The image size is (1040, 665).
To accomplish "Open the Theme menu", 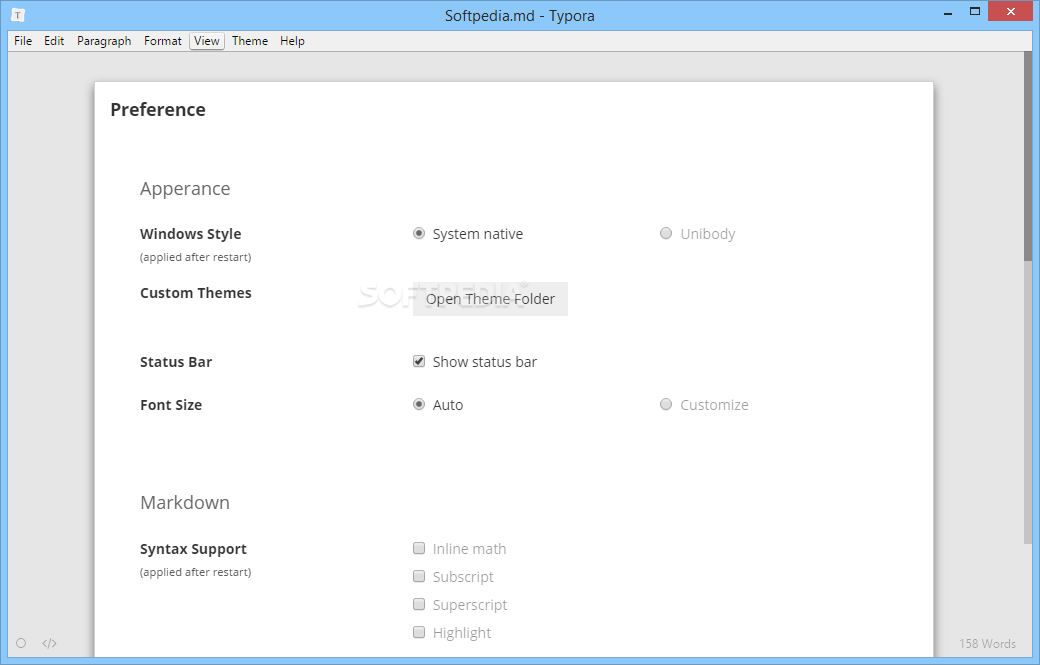I will coord(250,41).
